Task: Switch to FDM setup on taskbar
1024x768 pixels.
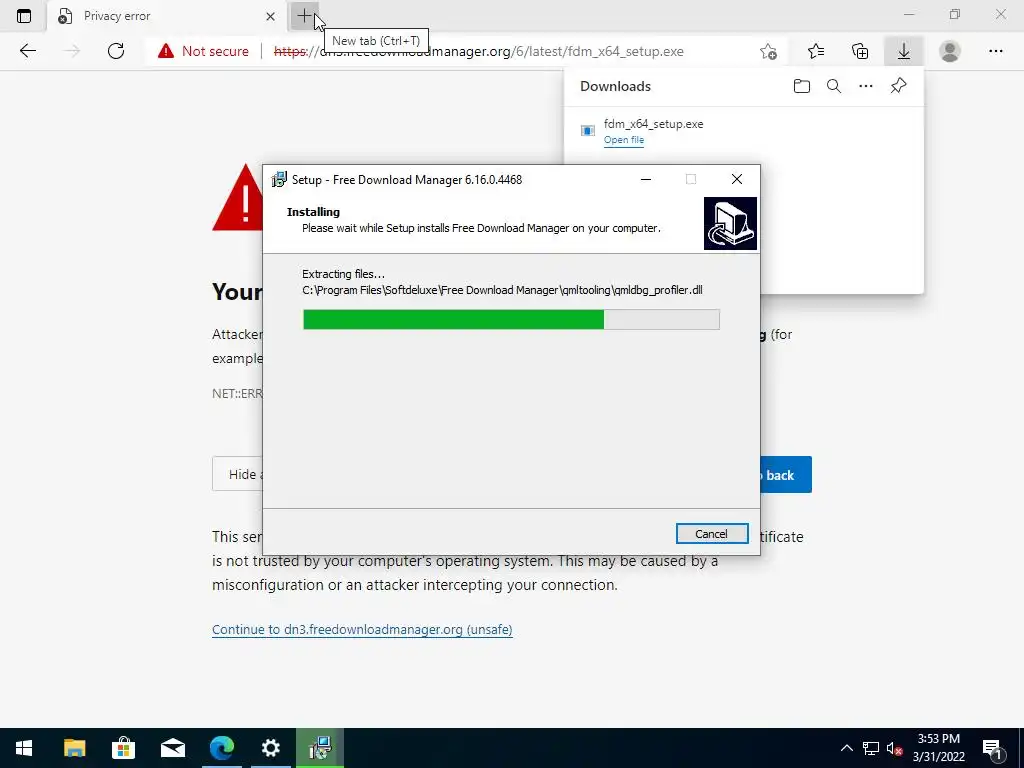Action: coord(320,748)
